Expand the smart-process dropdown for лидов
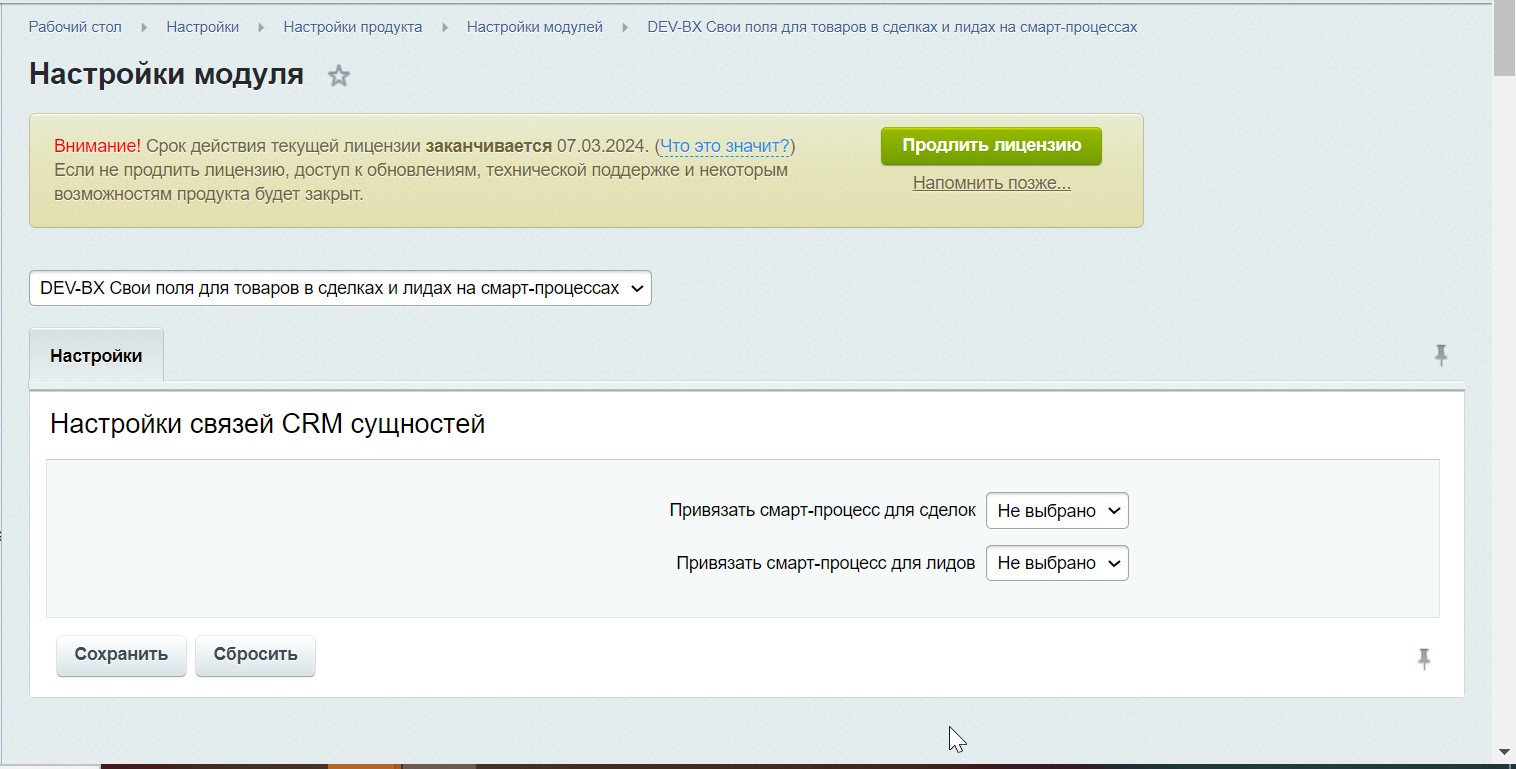 pos(1057,563)
